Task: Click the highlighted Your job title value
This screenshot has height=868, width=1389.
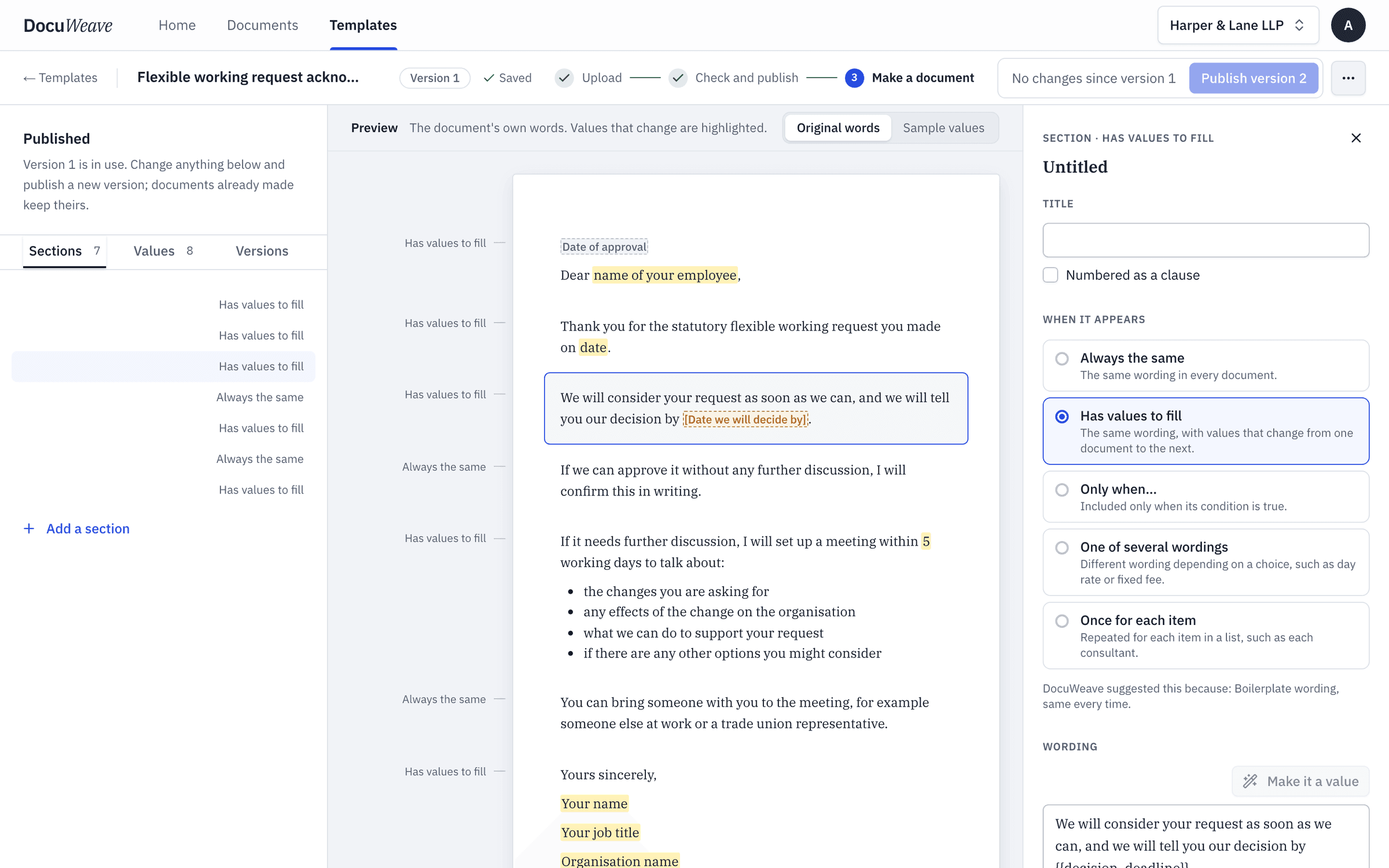Action: point(600,832)
